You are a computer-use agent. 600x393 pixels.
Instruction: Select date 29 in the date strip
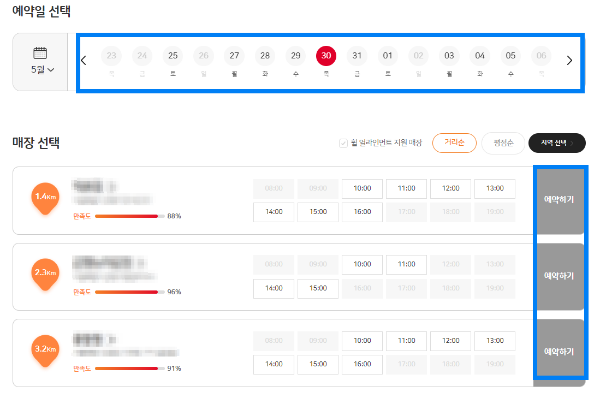295,56
